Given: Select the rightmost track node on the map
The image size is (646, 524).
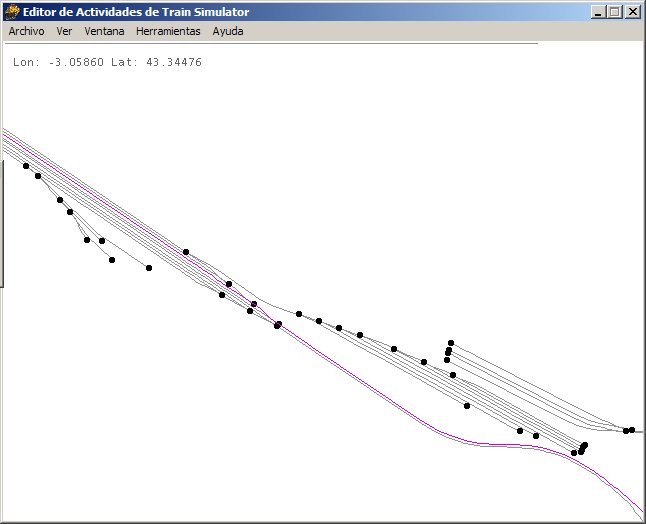Looking at the screenshot, I should point(632,430).
